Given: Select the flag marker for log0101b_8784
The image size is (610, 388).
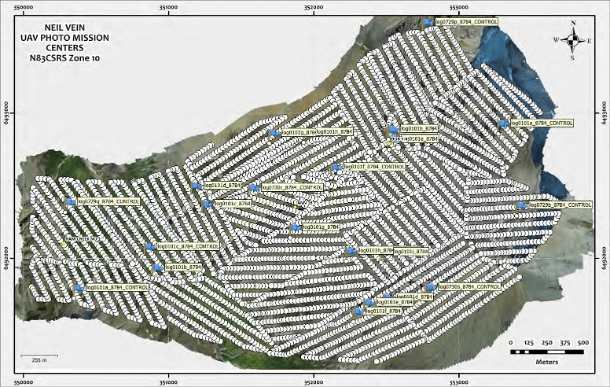Looking at the screenshot, I should 157,268.
